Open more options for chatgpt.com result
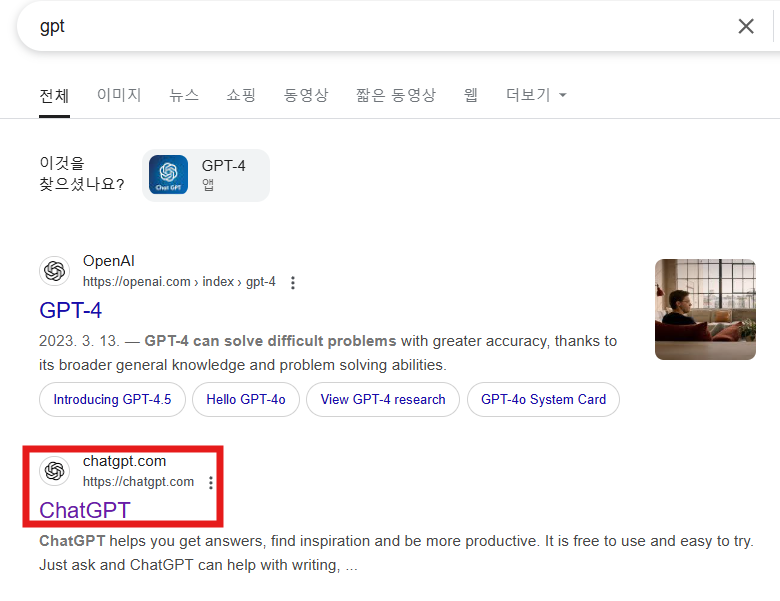Screen dimensions: 780x601 pyautogui.click(x=211, y=483)
